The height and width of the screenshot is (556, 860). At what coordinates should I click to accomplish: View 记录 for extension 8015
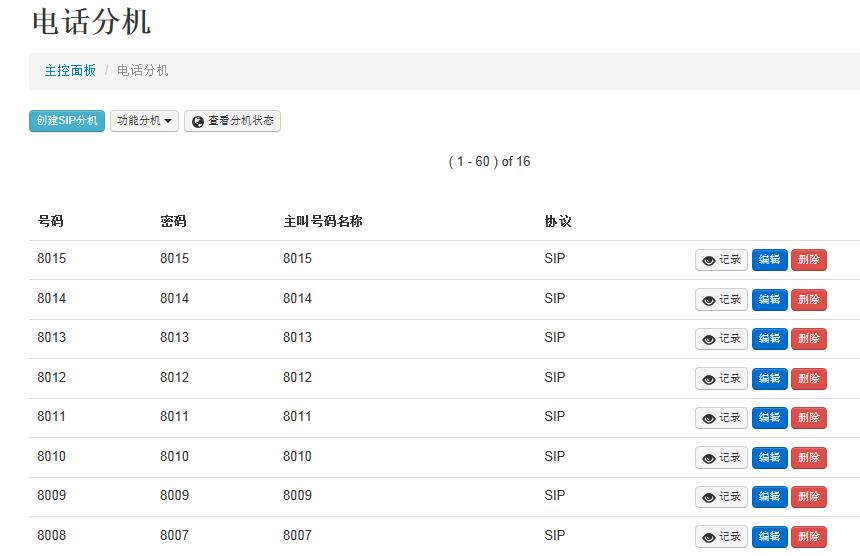coord(721,260)
